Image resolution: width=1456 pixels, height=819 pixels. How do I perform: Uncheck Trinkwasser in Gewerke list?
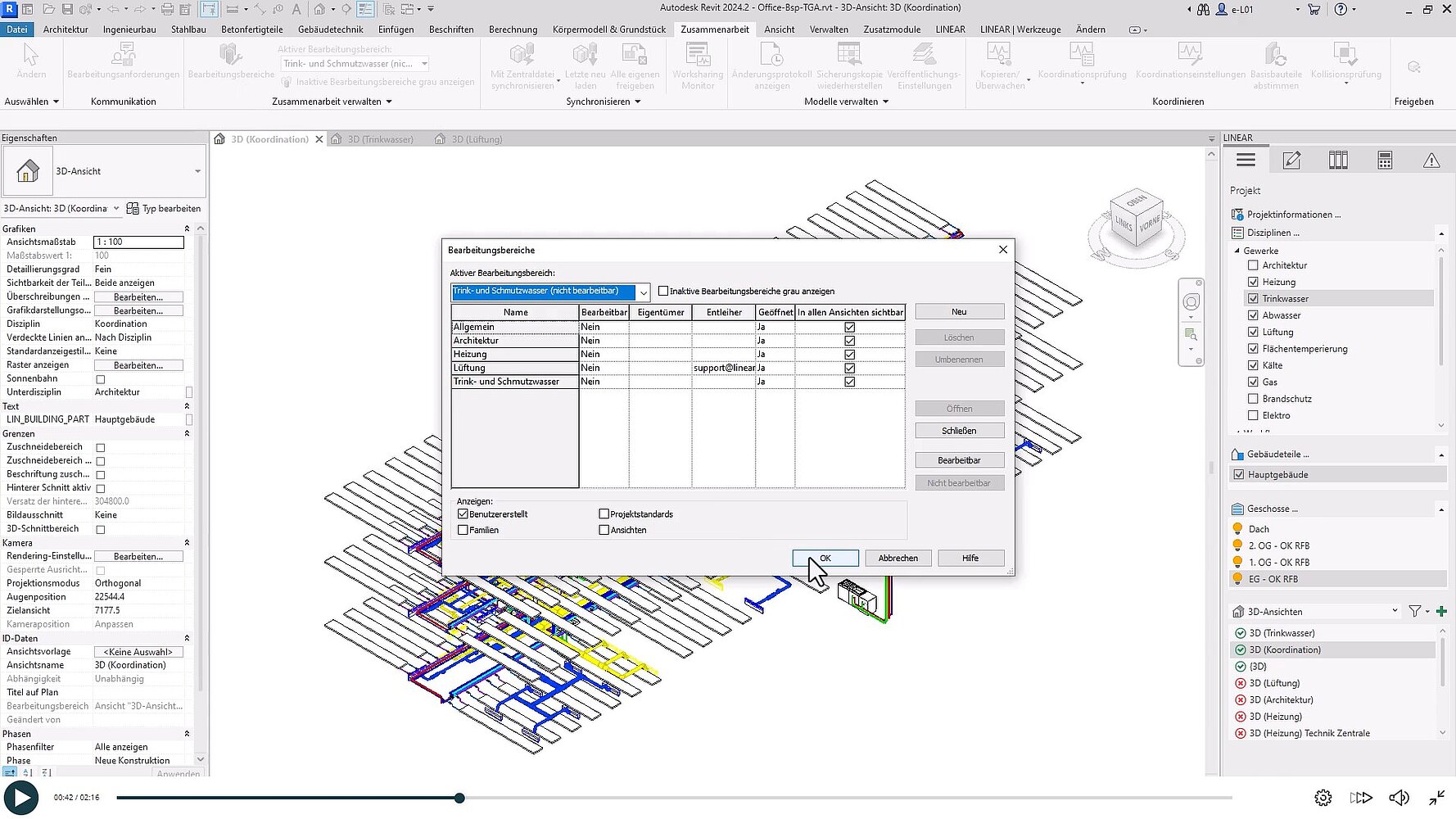tap(1253, 299)
